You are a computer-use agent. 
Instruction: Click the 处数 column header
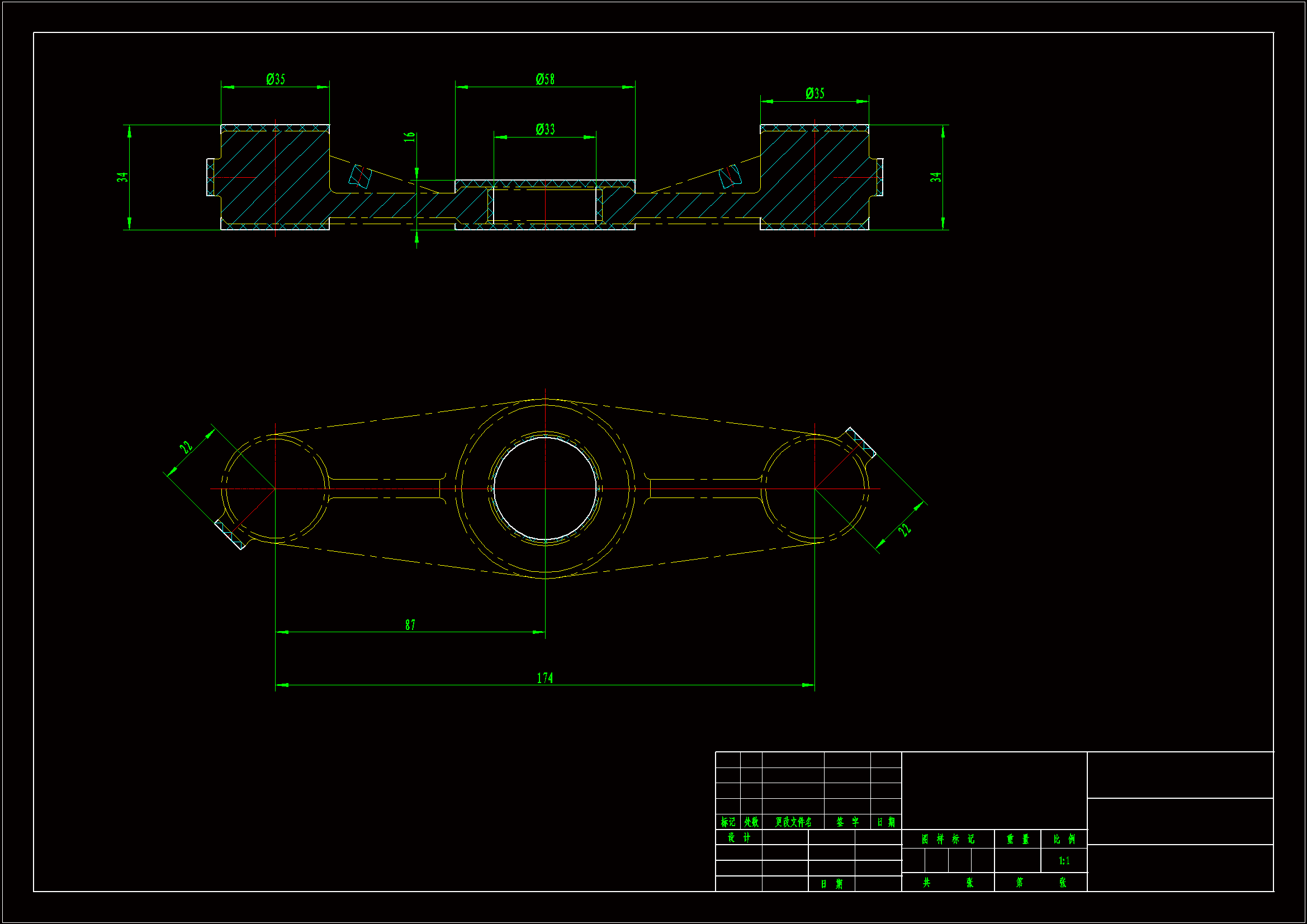751,822
